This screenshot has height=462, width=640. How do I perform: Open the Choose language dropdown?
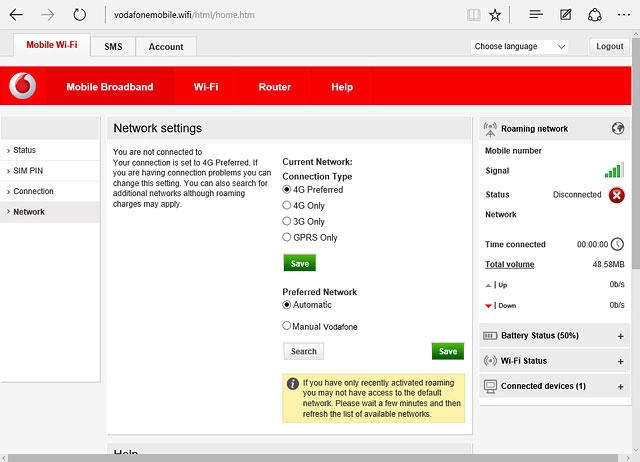[x=519, y=47]
